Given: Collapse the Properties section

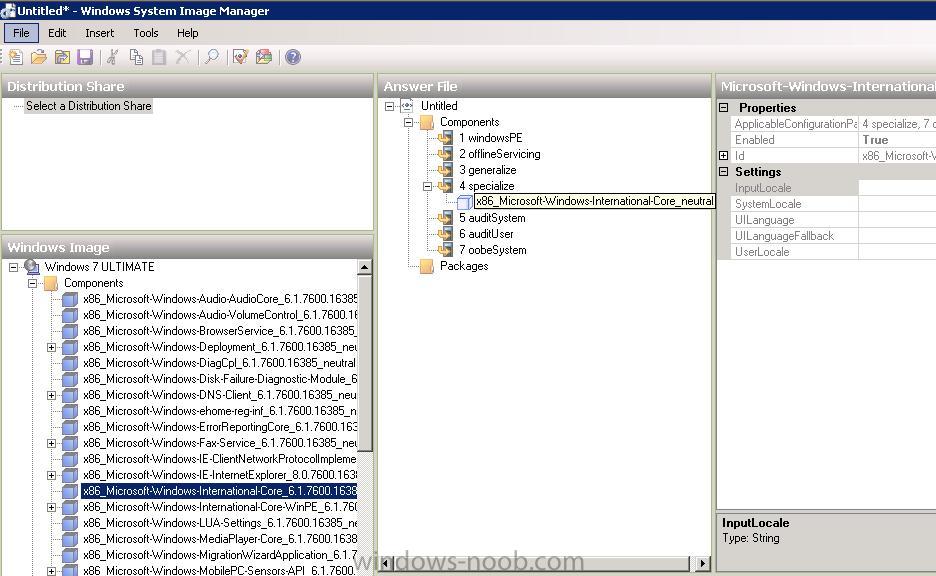Looking at the screenshot, I should point(723,107).
